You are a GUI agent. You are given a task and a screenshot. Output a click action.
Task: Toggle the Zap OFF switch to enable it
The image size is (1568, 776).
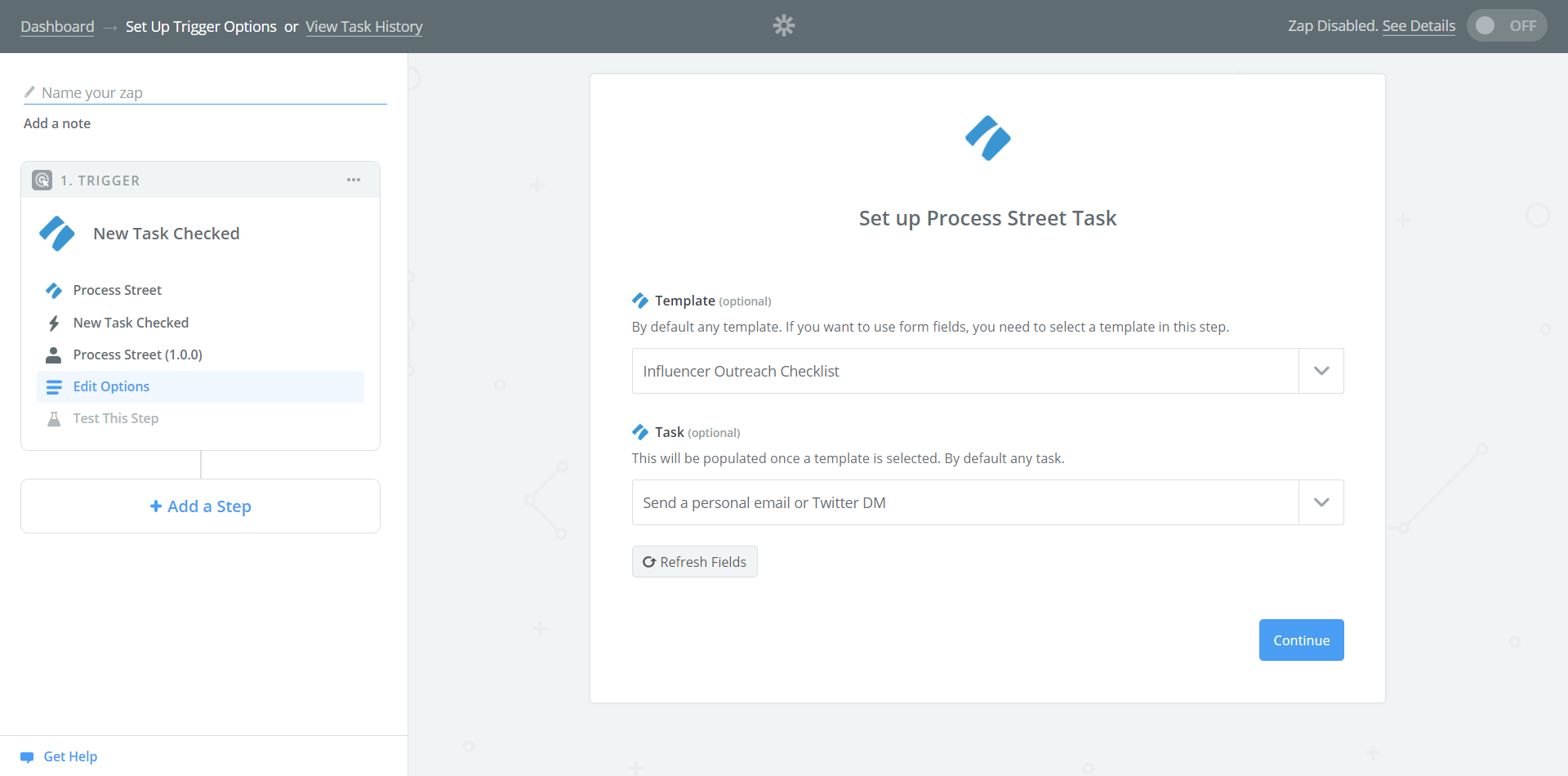pos(1507,25)
